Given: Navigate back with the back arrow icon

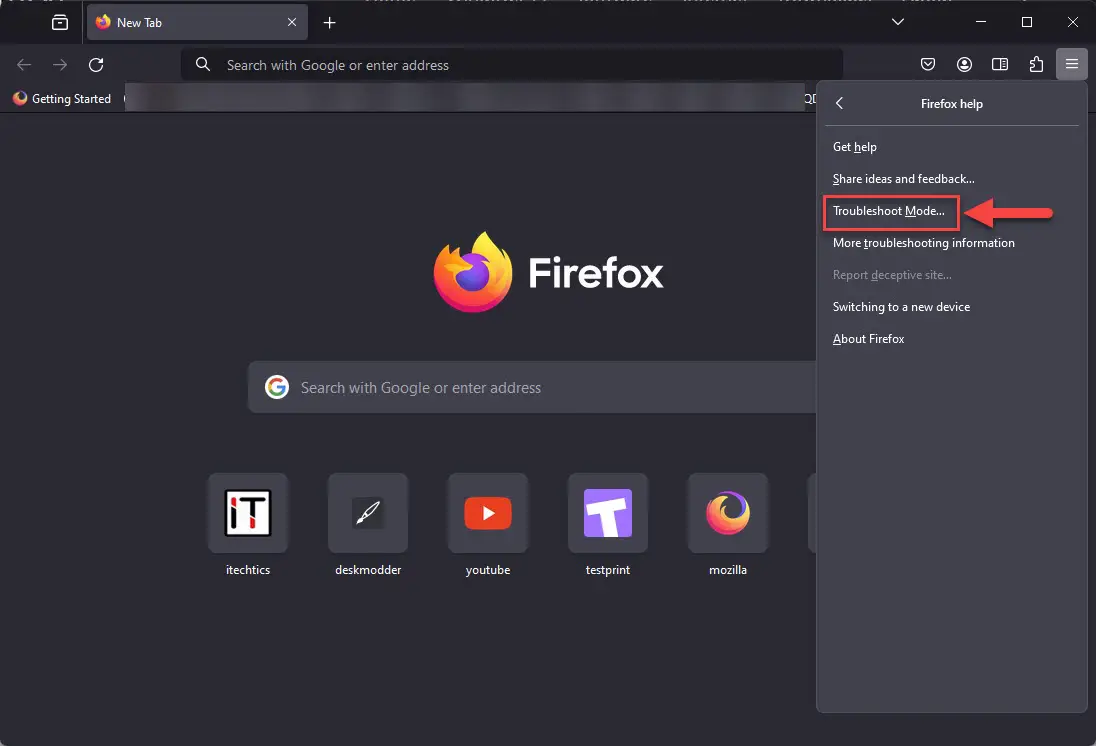Looking at the screenshot, I should point(23,64).
